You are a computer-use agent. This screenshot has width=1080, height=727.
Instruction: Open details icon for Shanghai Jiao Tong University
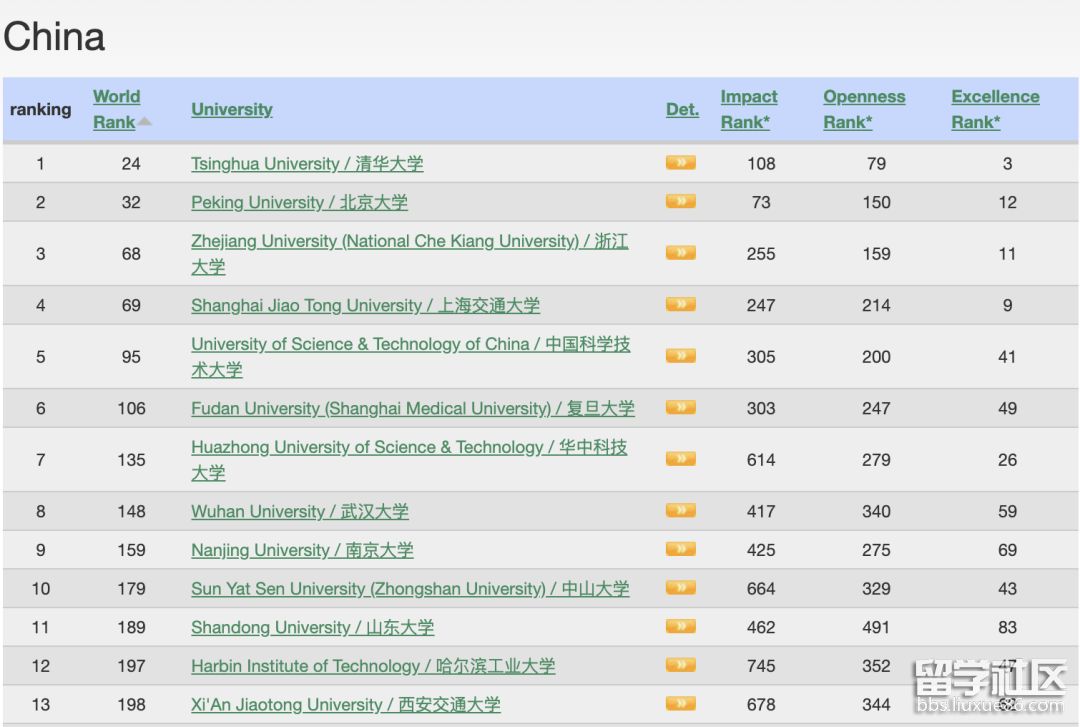[681, 305]
